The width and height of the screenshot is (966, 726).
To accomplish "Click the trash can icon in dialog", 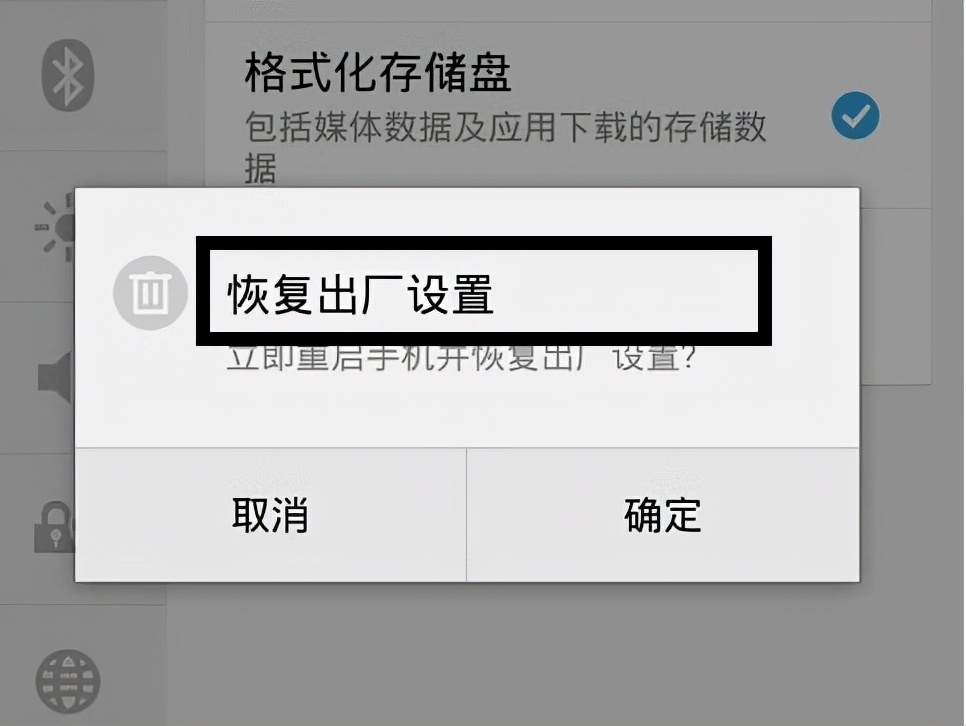I will coord(150,293).
